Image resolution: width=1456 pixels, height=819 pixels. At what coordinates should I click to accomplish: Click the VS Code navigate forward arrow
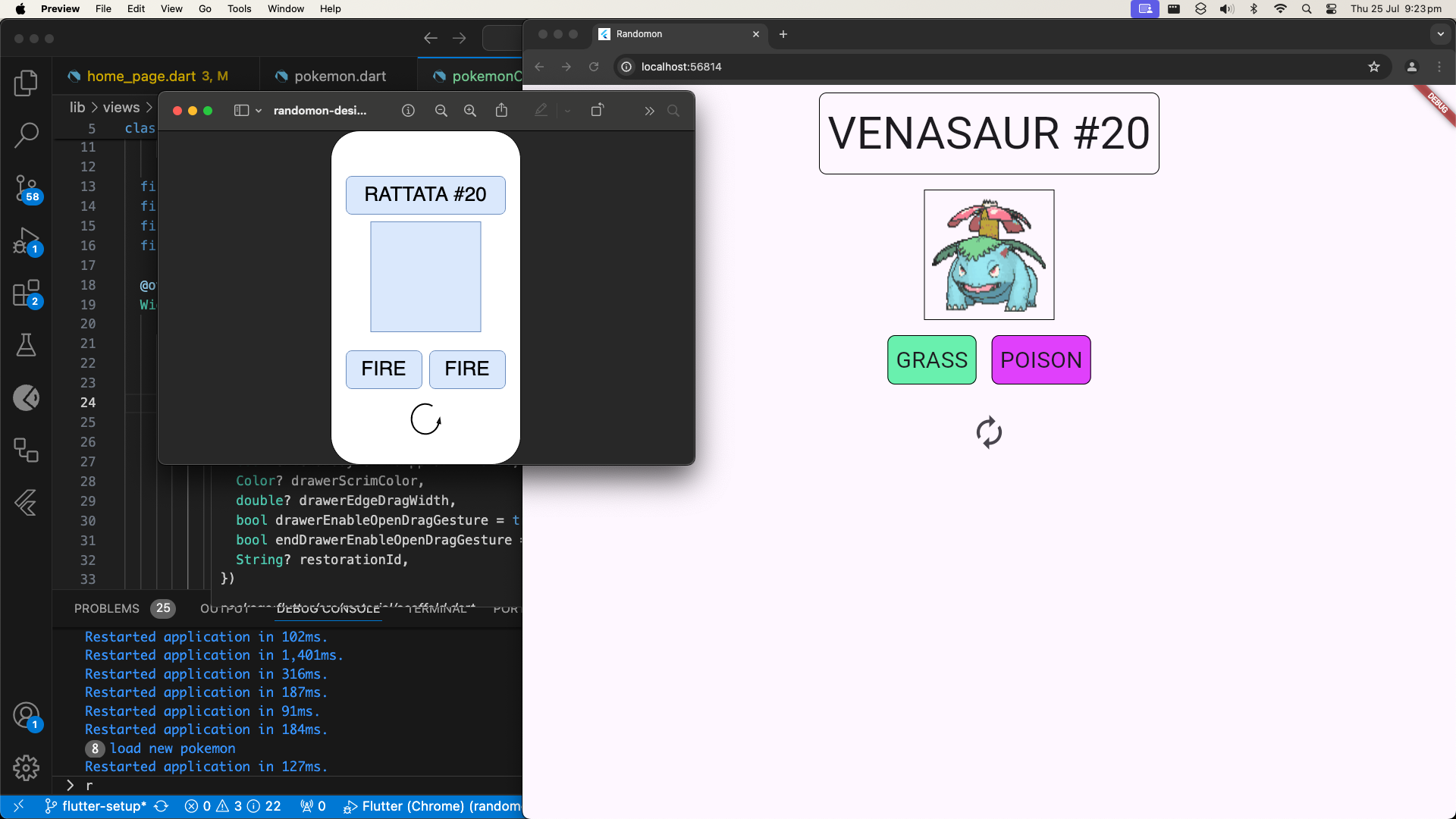tap(460, 38)
